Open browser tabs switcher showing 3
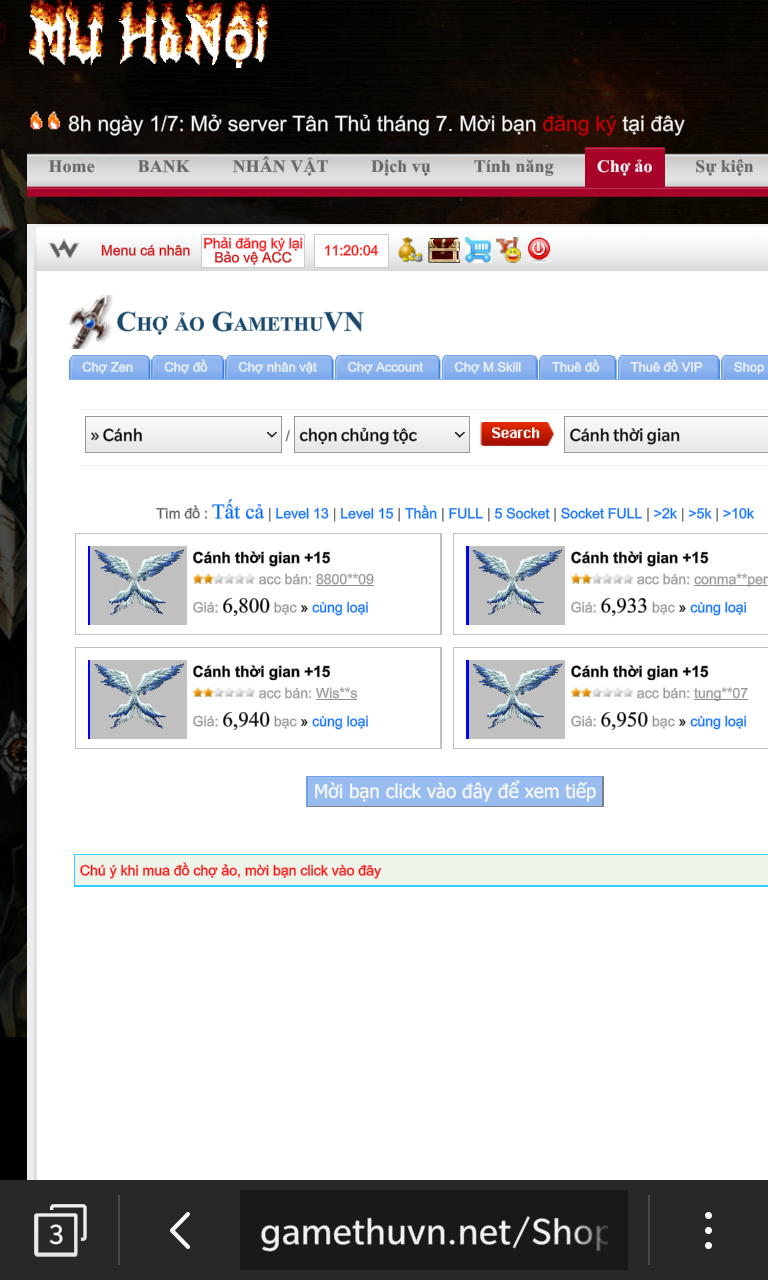768x1280 pixels. (60, 1231)
